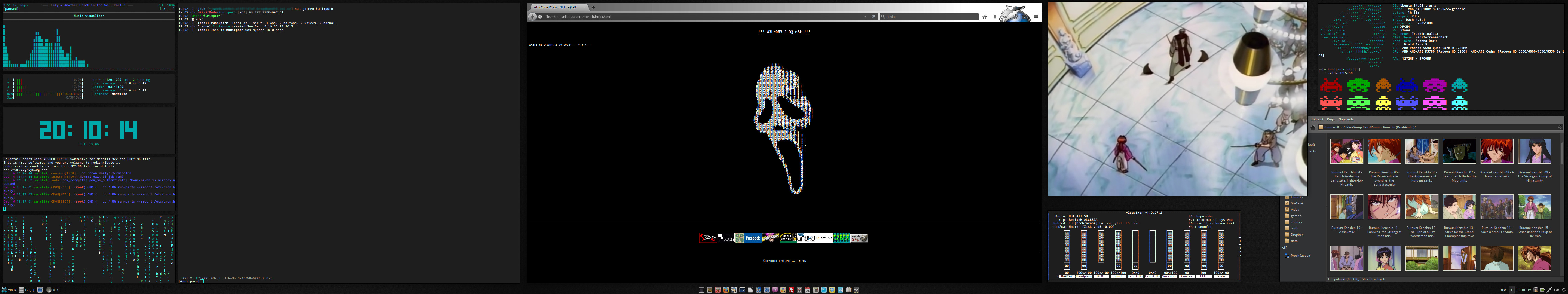Open the blank document dock icon

click(x=751, y=290)
